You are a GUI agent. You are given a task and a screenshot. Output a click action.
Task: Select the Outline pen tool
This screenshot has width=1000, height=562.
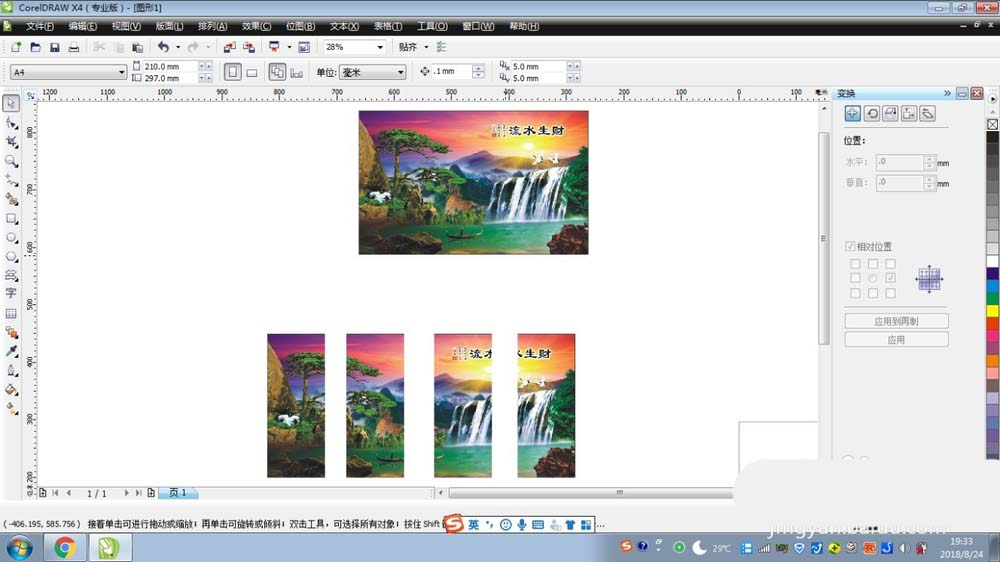pyautogui.click(x=11, y=371)
